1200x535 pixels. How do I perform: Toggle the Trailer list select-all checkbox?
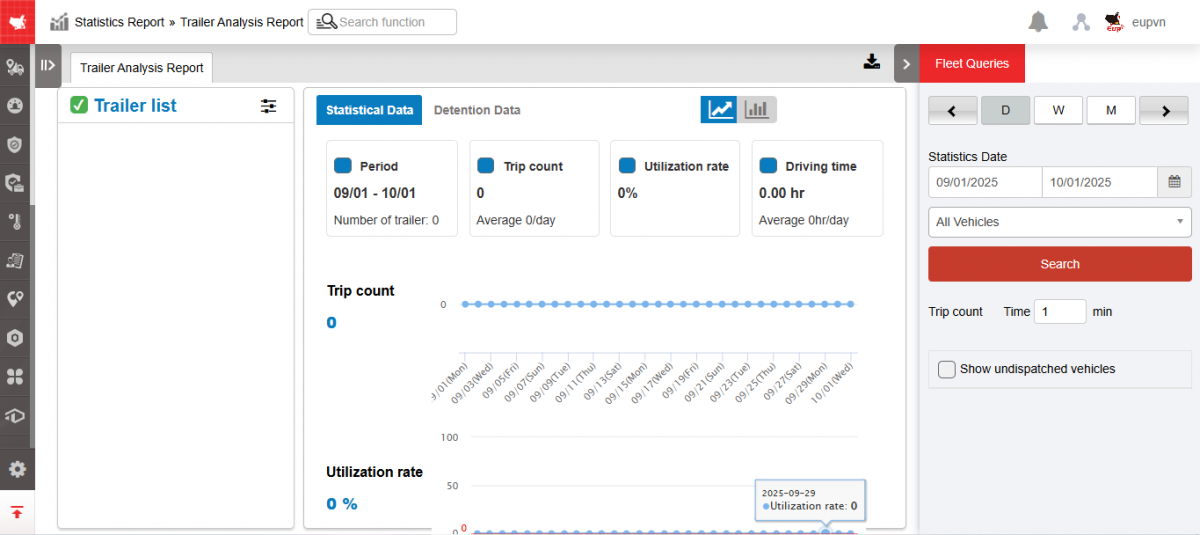(x=79, y=105)
